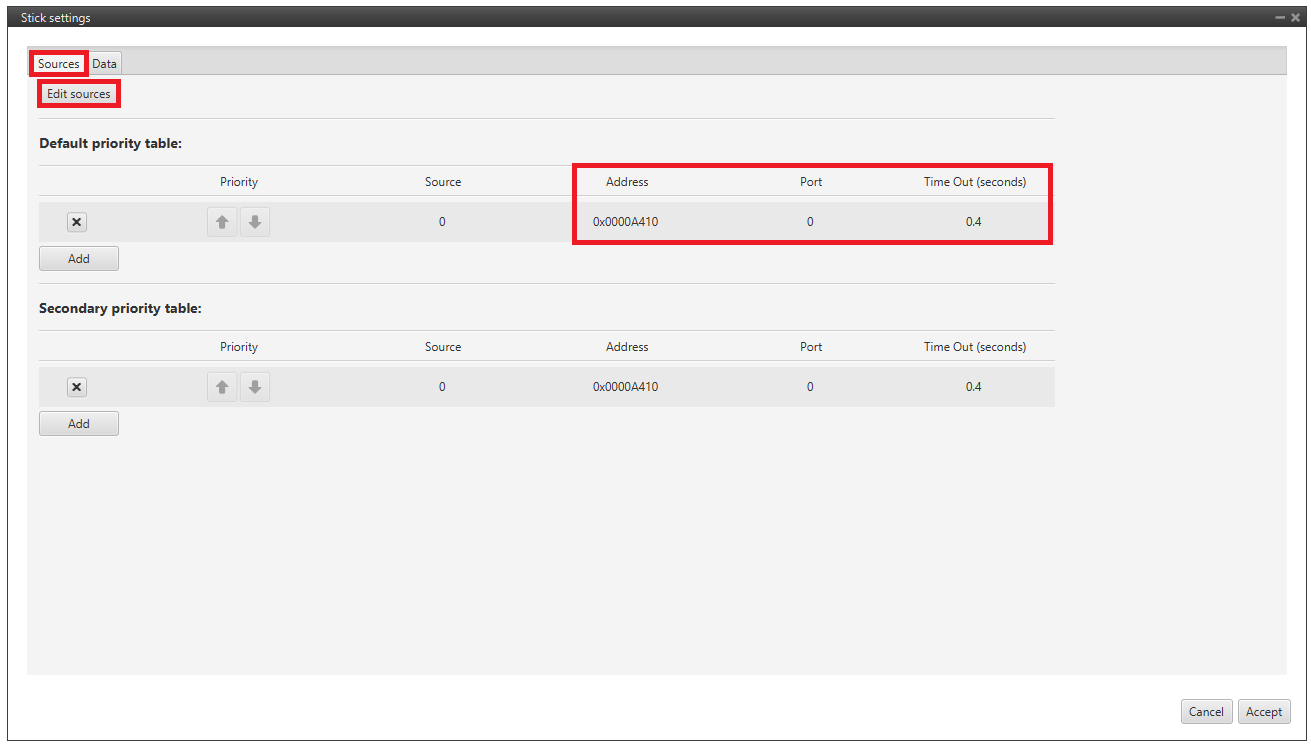Move default table source priority up

point(222,222)
